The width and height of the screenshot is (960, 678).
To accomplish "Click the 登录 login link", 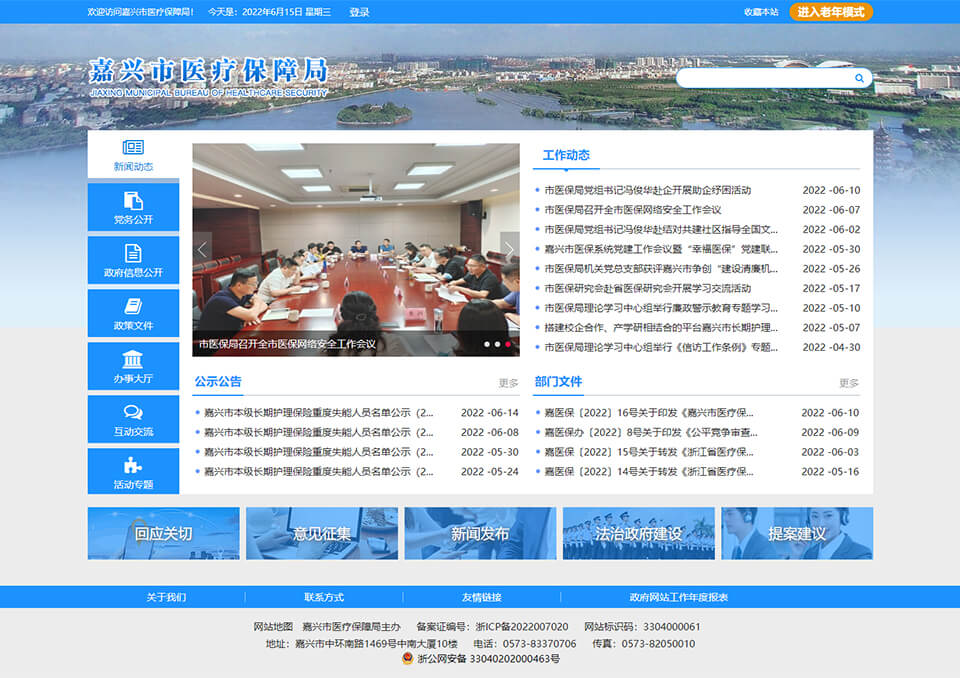I will click(x=359, y=12).
